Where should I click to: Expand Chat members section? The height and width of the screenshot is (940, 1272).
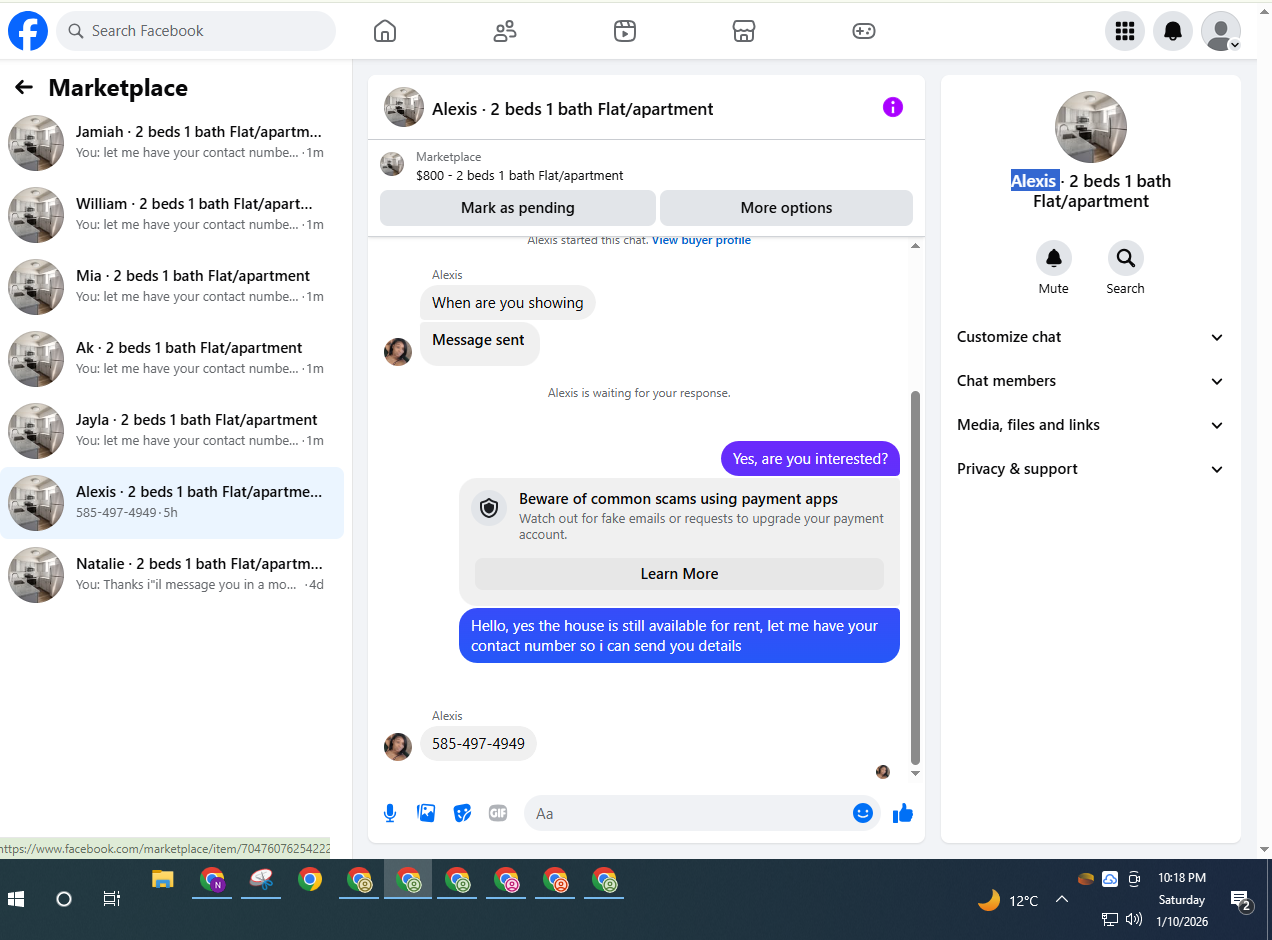click(x=1090, y=381)
